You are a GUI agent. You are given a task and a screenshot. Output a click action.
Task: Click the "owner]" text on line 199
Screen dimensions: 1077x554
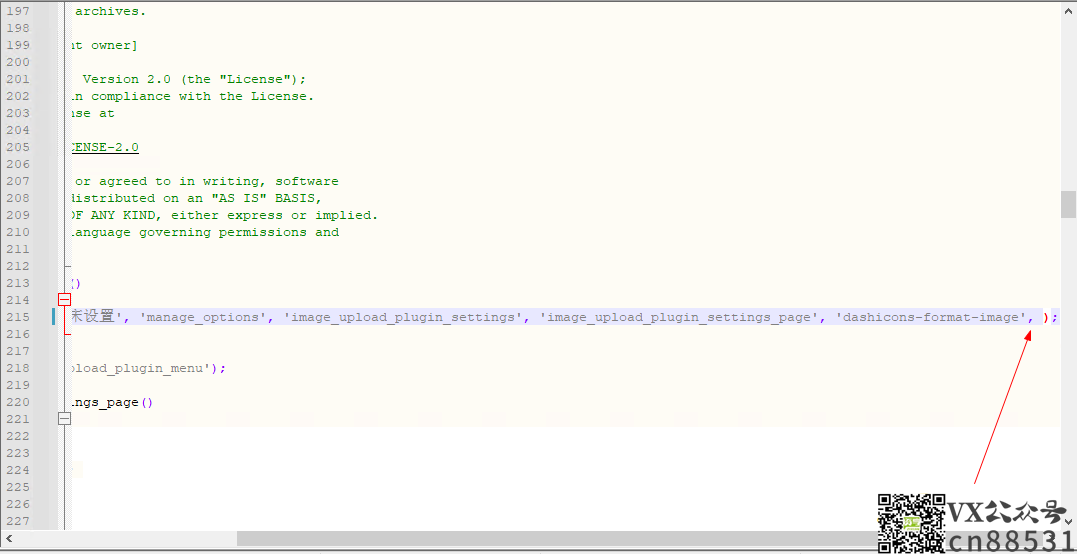(x=113, y=45)
